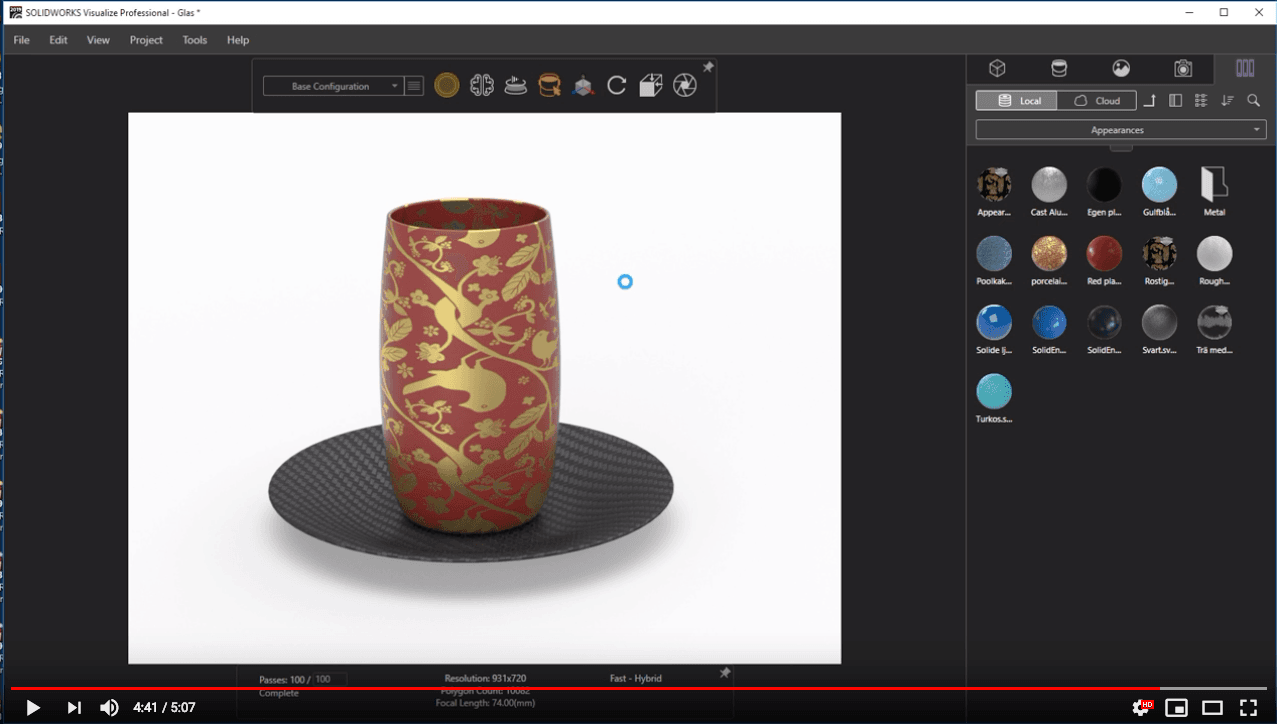Expand the Appearances category dropdown

coord(1121,130)
